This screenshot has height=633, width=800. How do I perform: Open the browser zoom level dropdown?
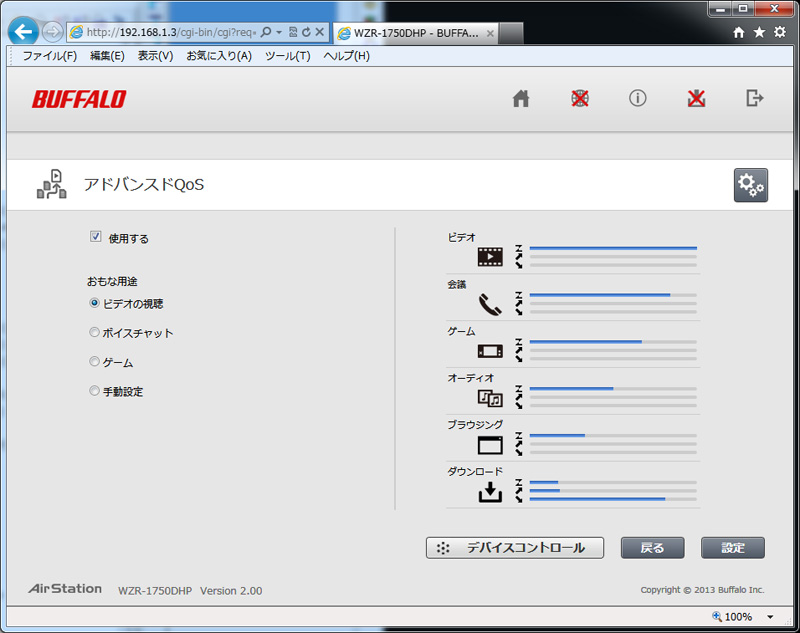[x=771, y=617]
